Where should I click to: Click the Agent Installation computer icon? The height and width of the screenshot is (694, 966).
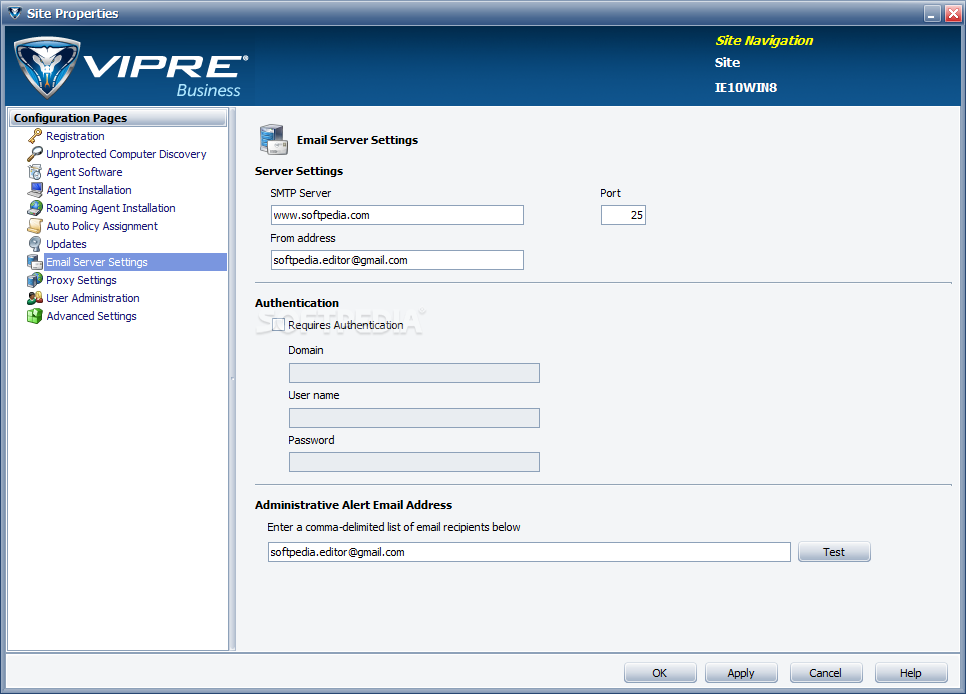pyautogui.click(x=35, y=190)
